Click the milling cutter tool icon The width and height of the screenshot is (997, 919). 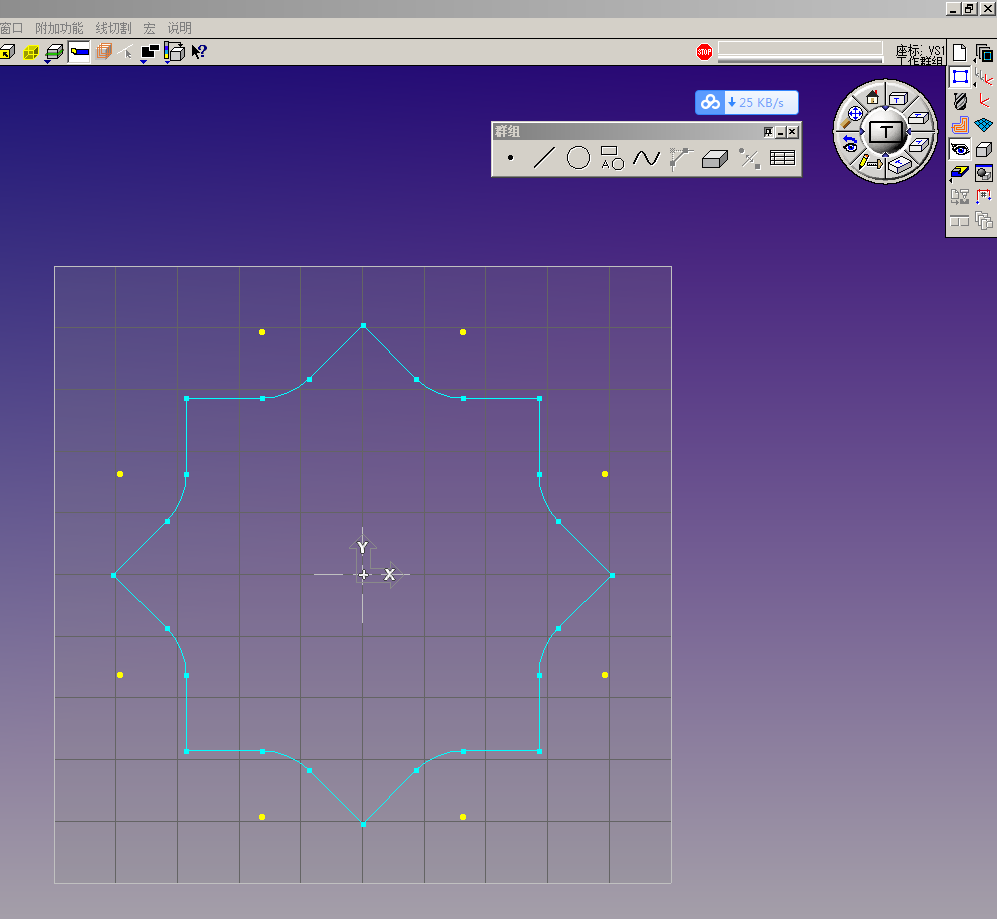point(960,101)
